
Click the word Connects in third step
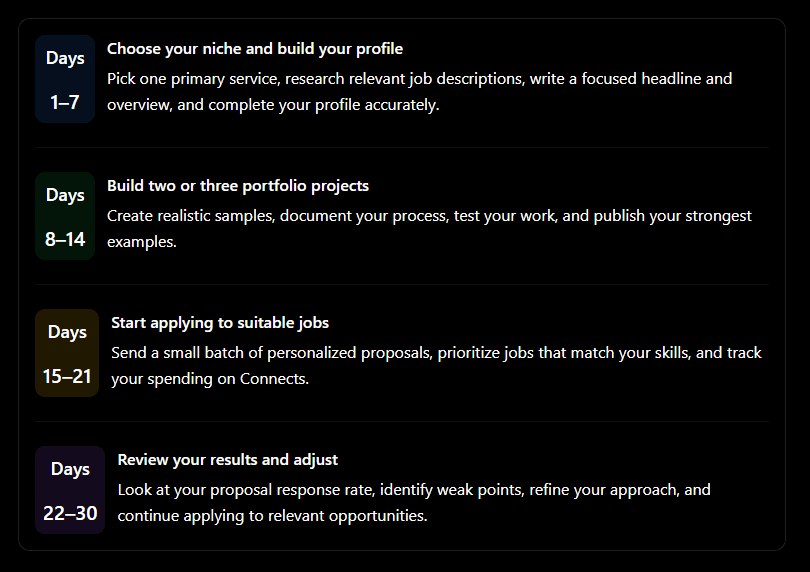tap(273, 379)
